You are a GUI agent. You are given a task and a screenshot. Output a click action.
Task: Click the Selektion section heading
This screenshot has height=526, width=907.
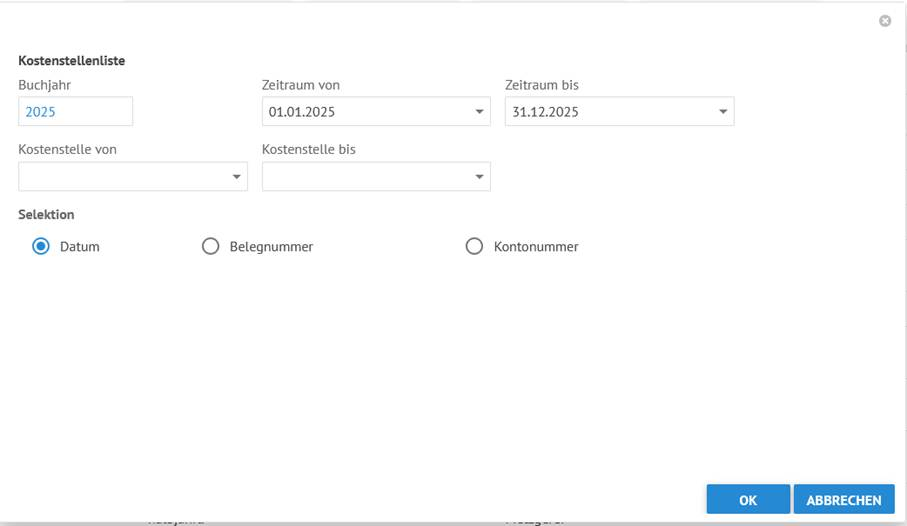[46, 214]
